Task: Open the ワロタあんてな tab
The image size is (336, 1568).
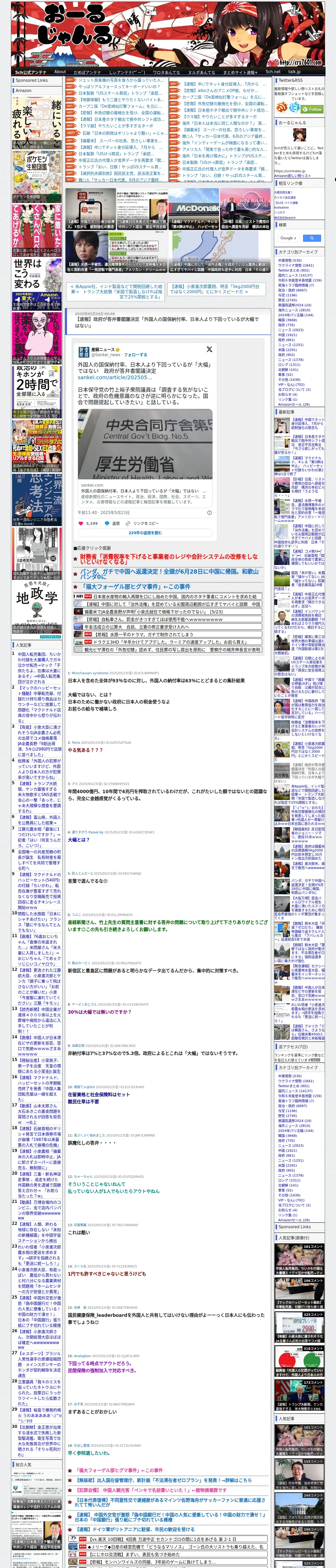Action: point(166,72)
